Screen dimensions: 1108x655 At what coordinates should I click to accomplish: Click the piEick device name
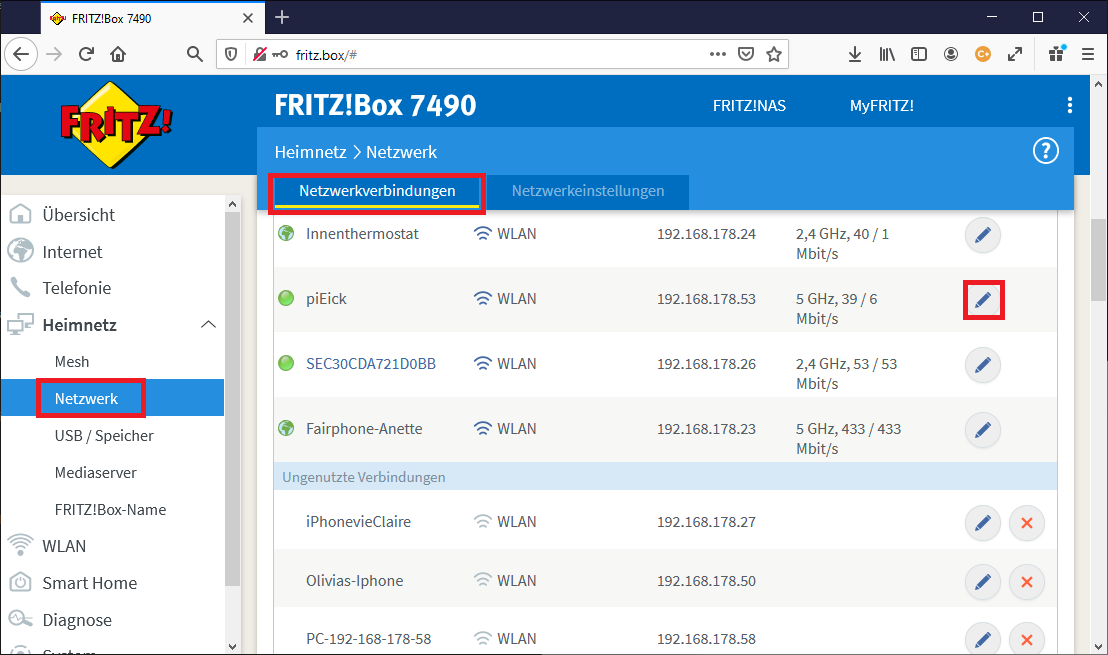point(326,299)
